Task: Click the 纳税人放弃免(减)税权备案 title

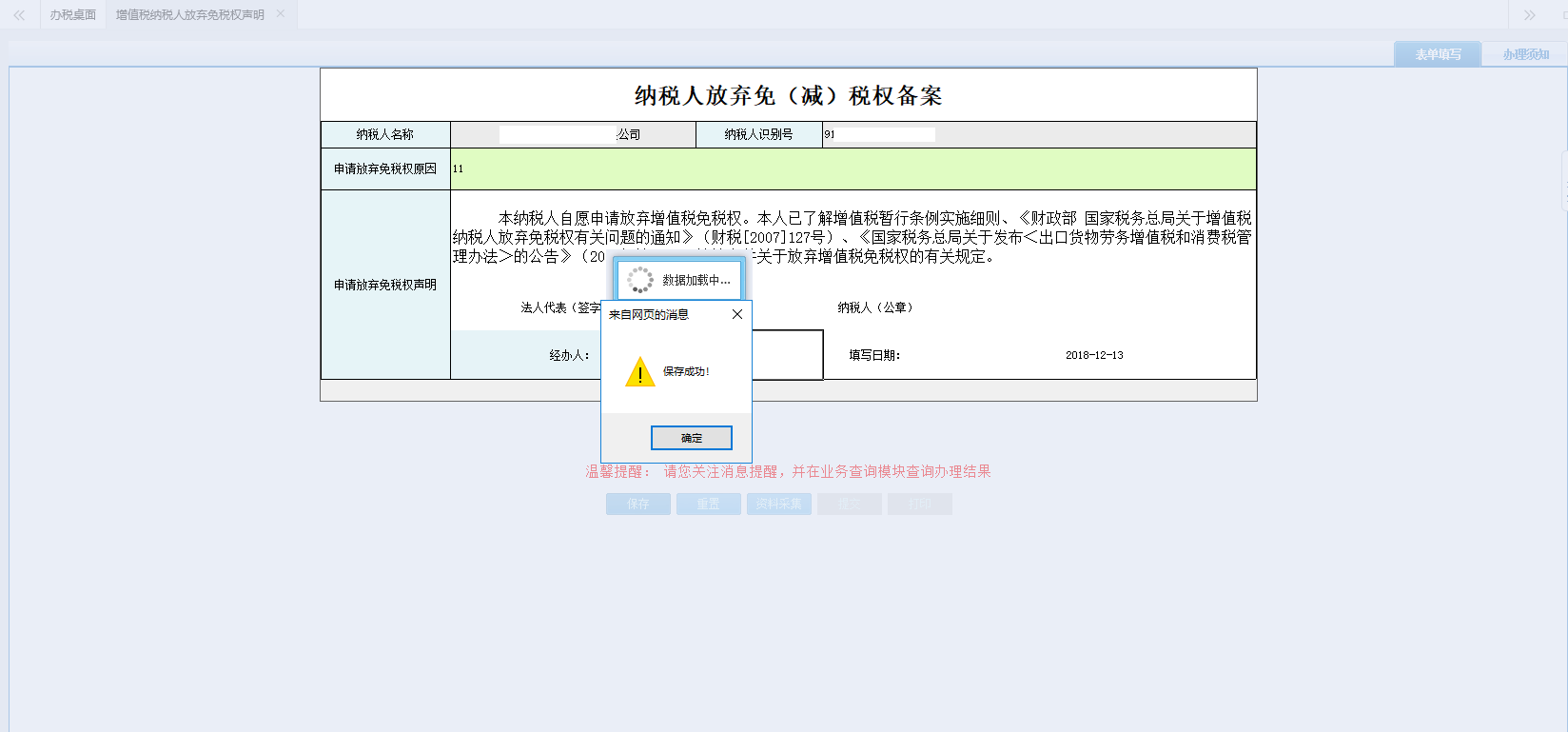Action: [788, 95]
